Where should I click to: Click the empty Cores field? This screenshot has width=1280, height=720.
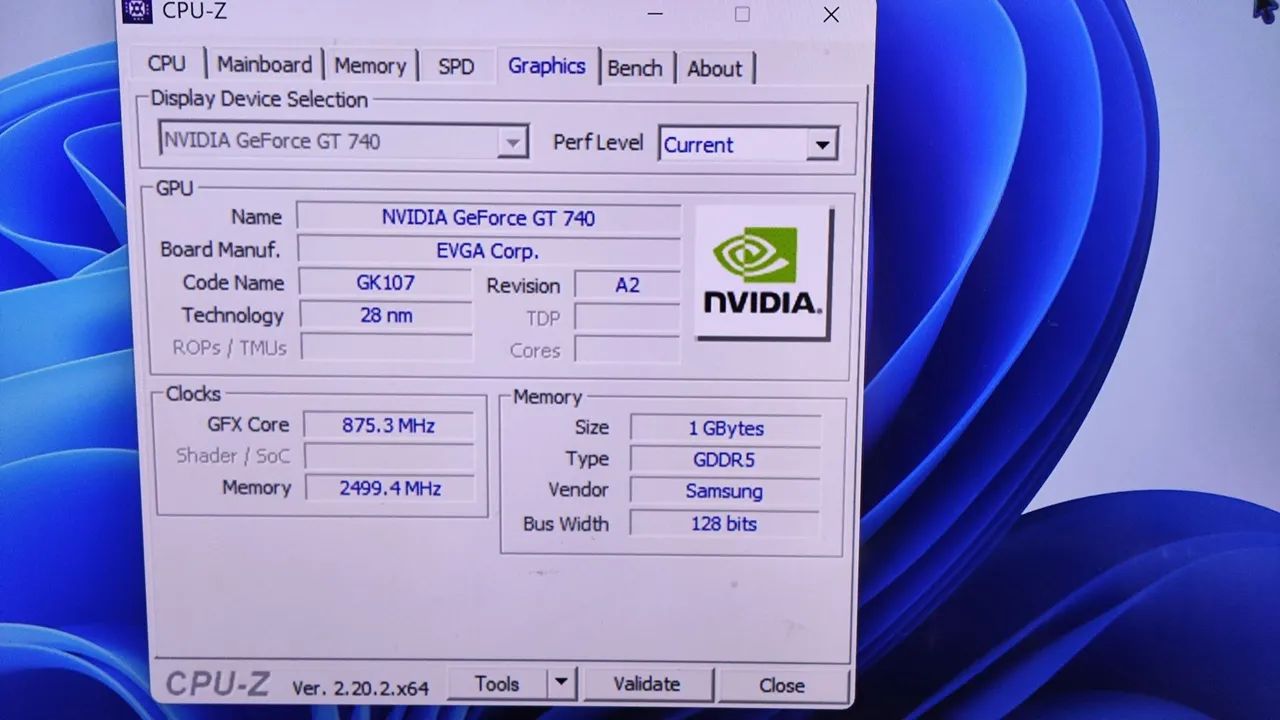[x=627, y=350]
